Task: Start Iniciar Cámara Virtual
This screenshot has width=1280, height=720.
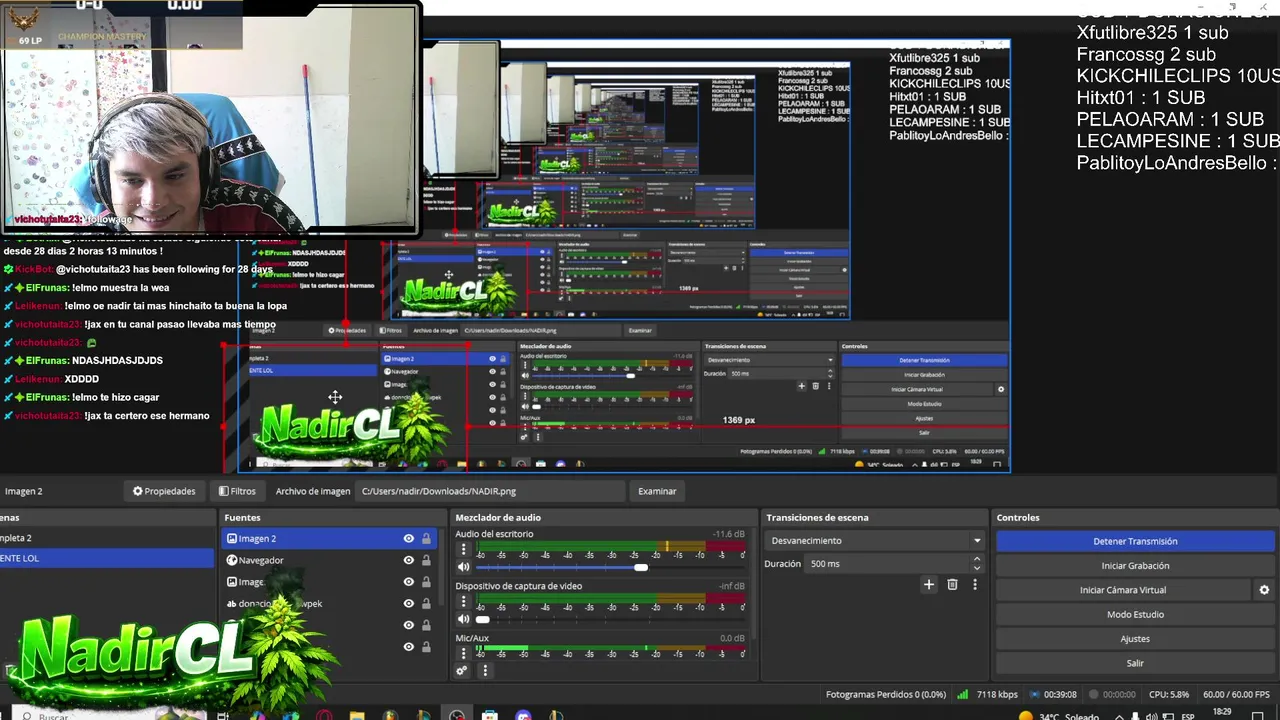Action: (1123, 590)
